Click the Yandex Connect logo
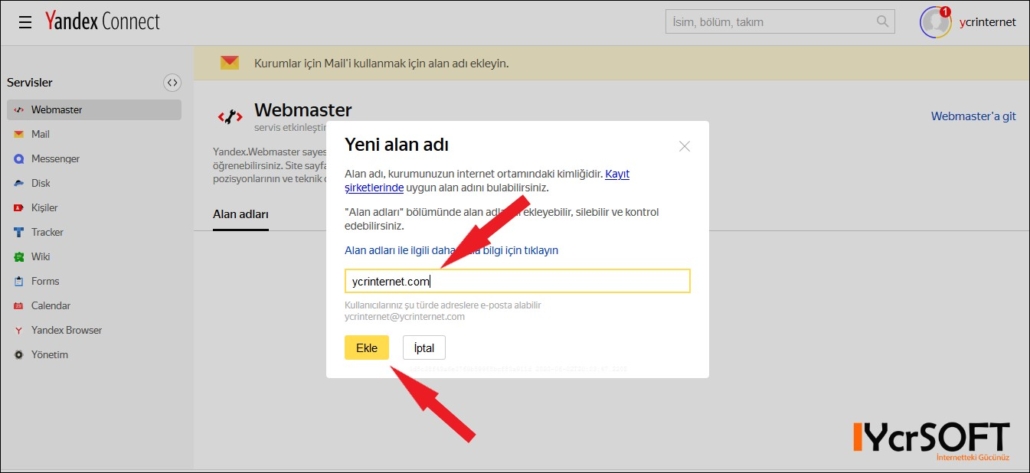1030x473 pixels. click(x=102, y=22)
